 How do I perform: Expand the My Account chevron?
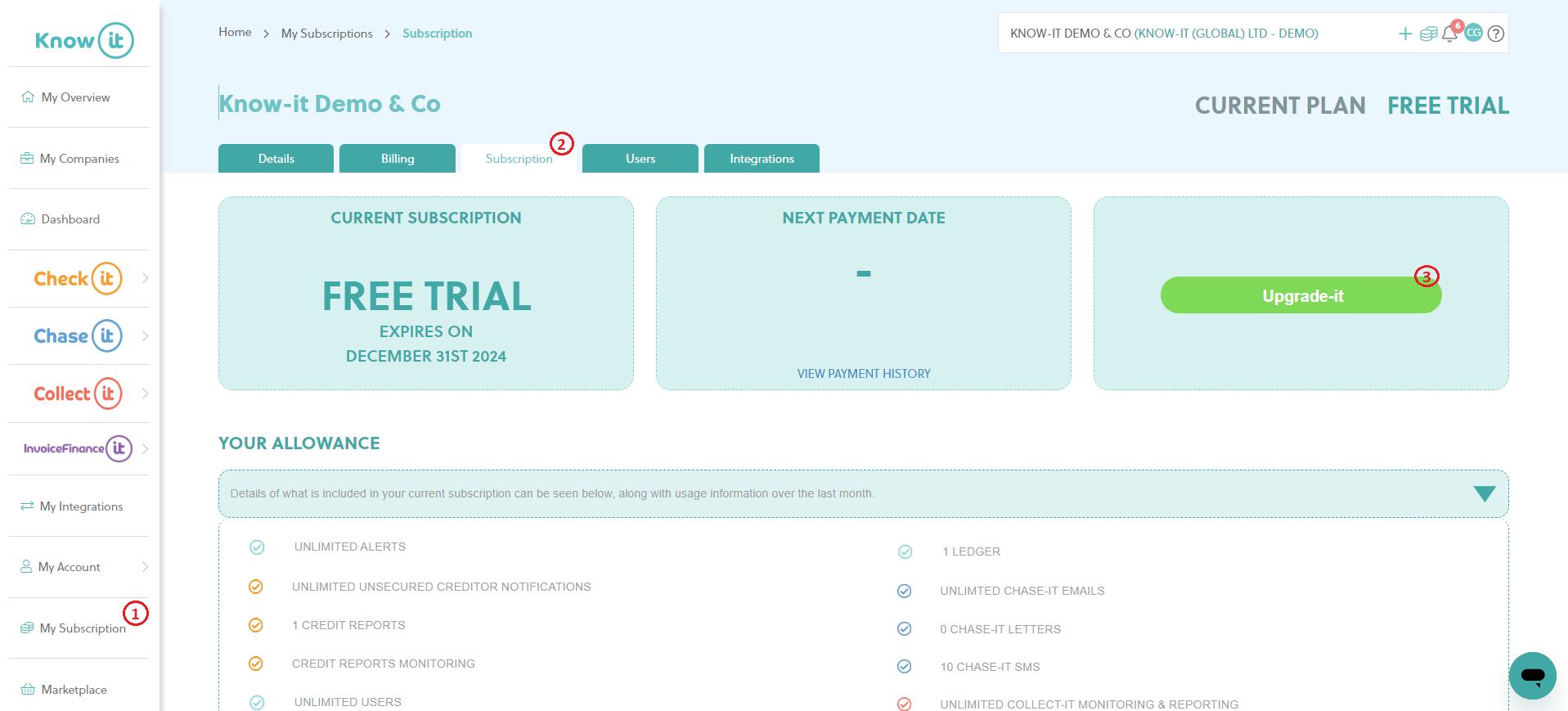[145, 566]
